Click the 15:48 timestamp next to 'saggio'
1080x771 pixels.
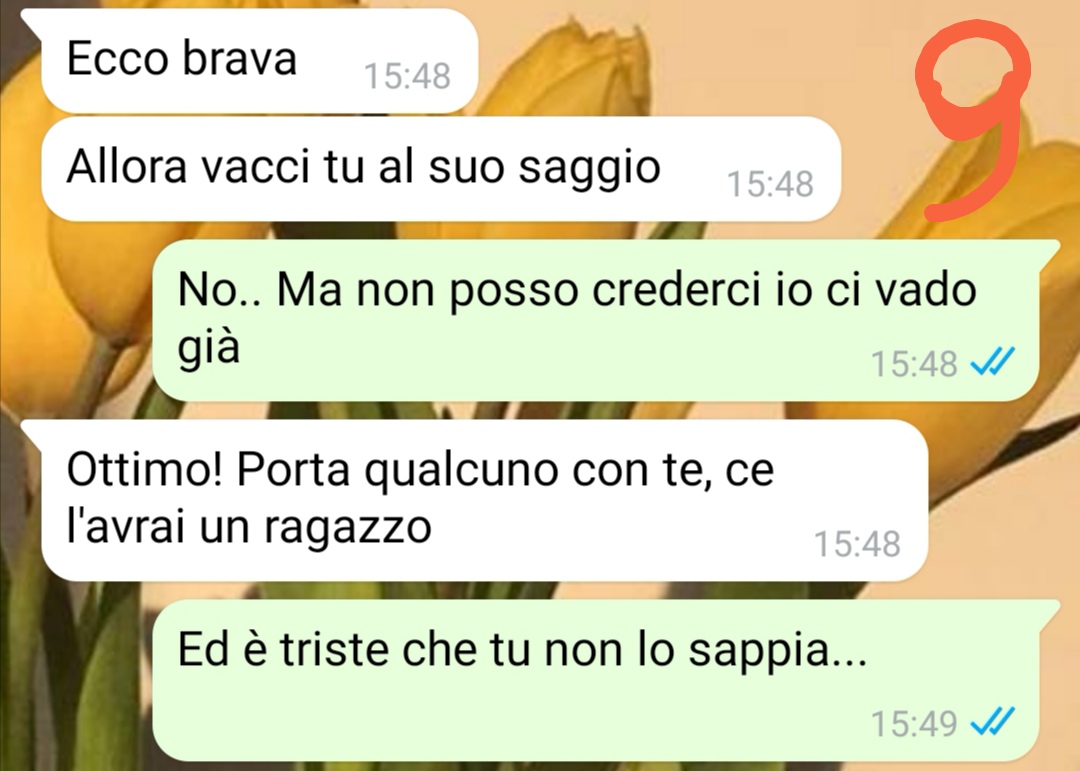point(770,184)
